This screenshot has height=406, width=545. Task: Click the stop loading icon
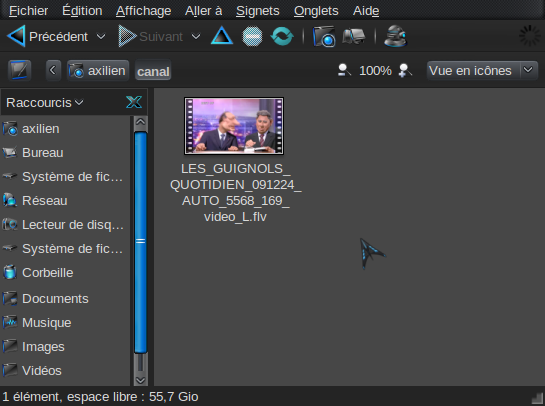[x=252, y=36]
